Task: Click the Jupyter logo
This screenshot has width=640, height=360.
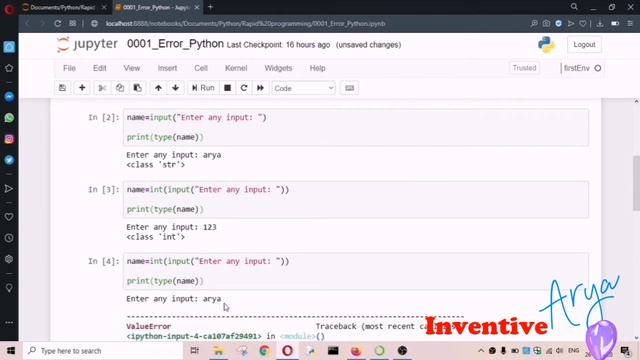Action: click(87, 44)
